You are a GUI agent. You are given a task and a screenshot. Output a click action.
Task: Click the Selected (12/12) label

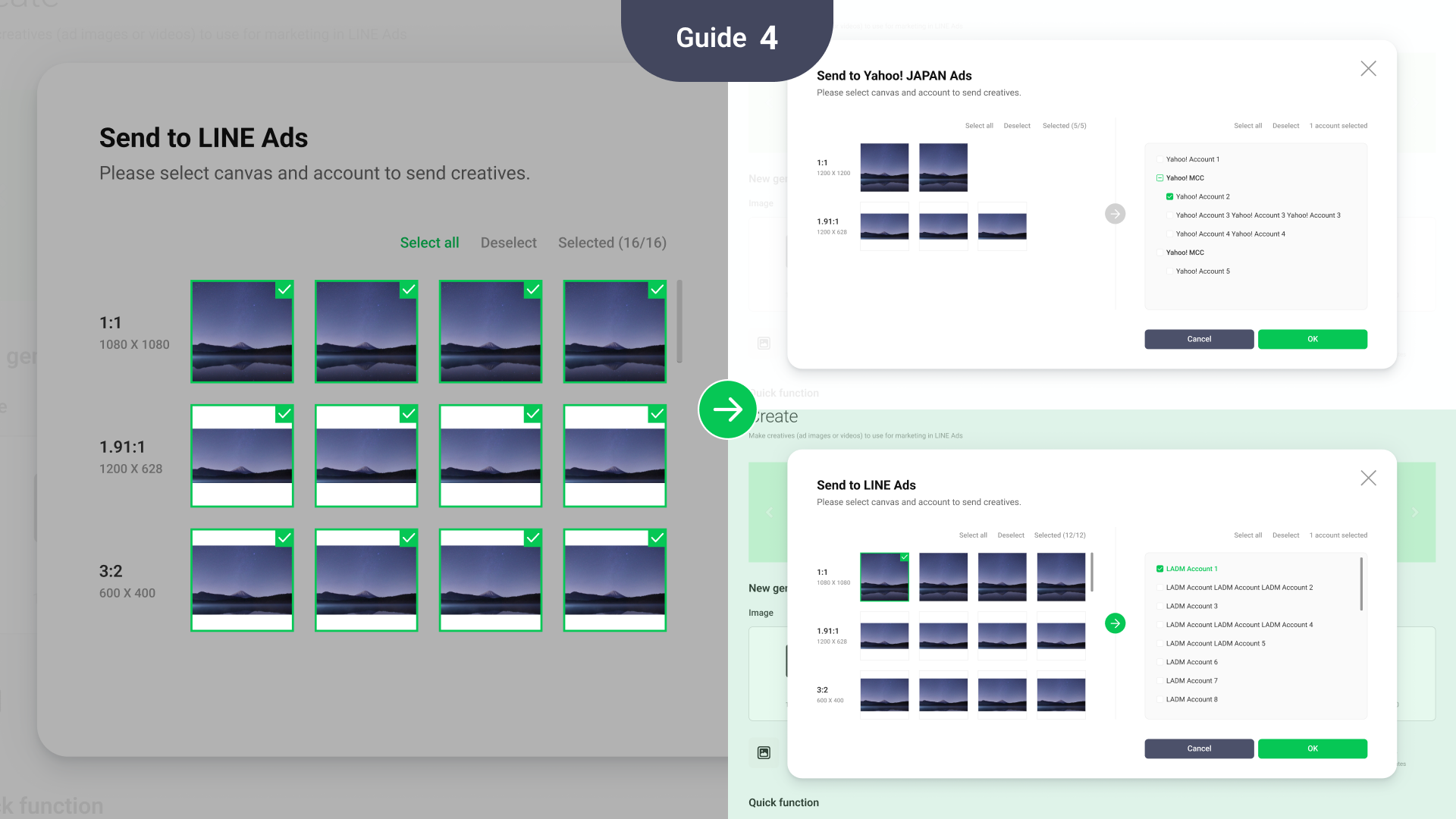tap(1060, 535)
